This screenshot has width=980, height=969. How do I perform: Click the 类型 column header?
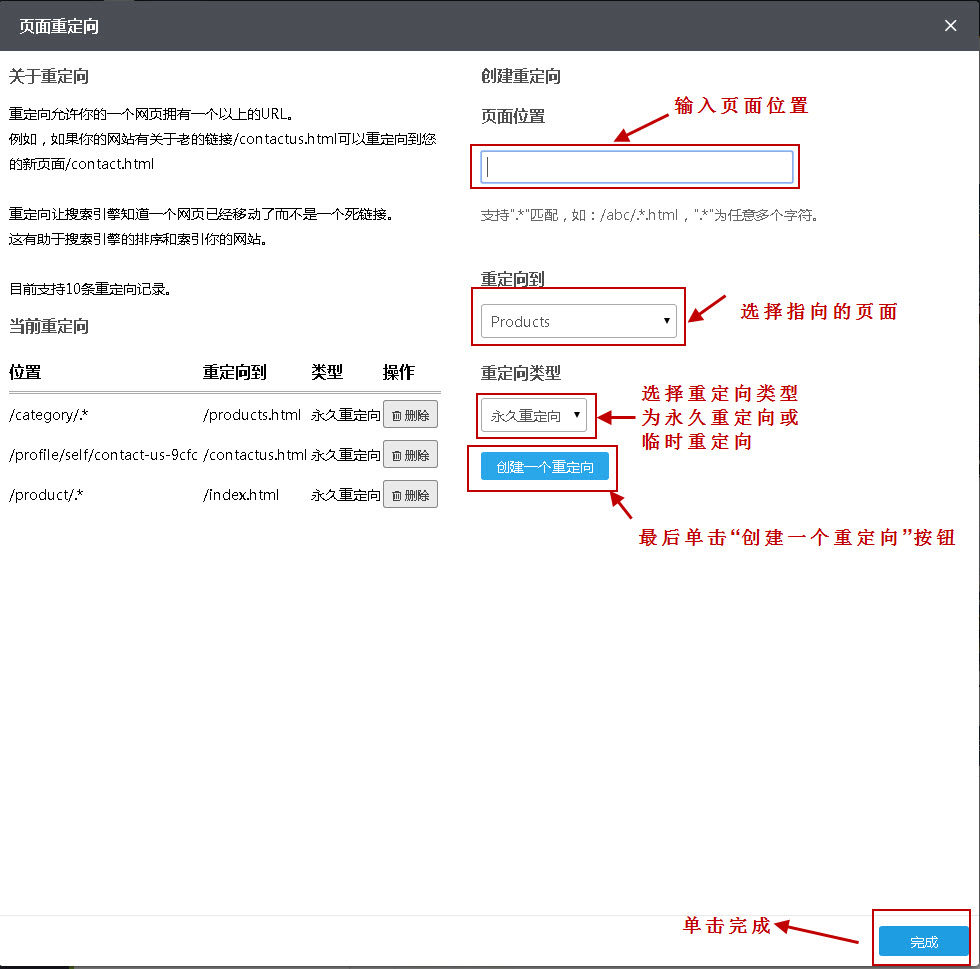click(327, 372)
